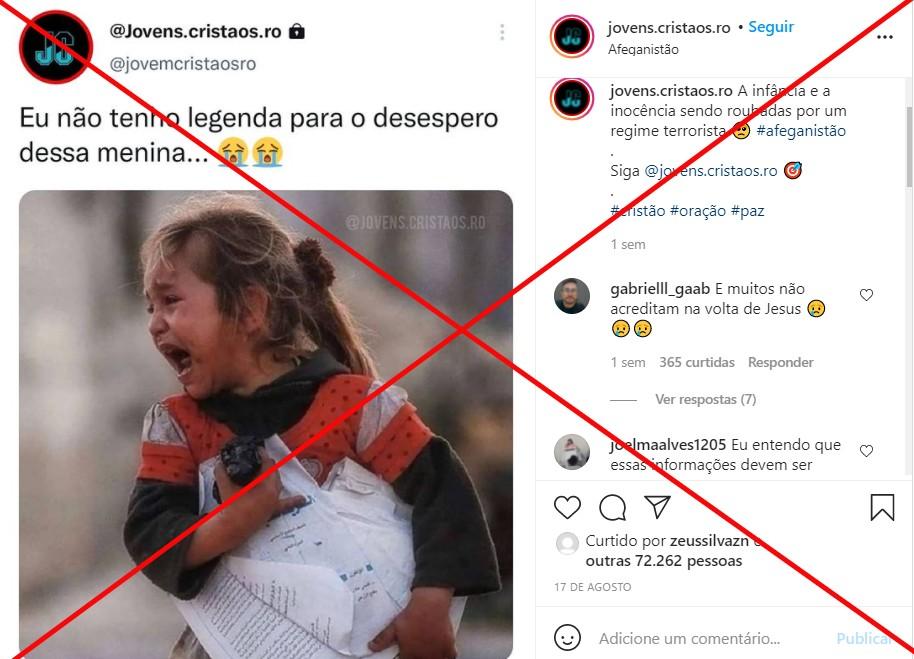Open three-dot options menu on Instagram header
The height and width of the screenshot is (659, 914).
click(885, 37)
